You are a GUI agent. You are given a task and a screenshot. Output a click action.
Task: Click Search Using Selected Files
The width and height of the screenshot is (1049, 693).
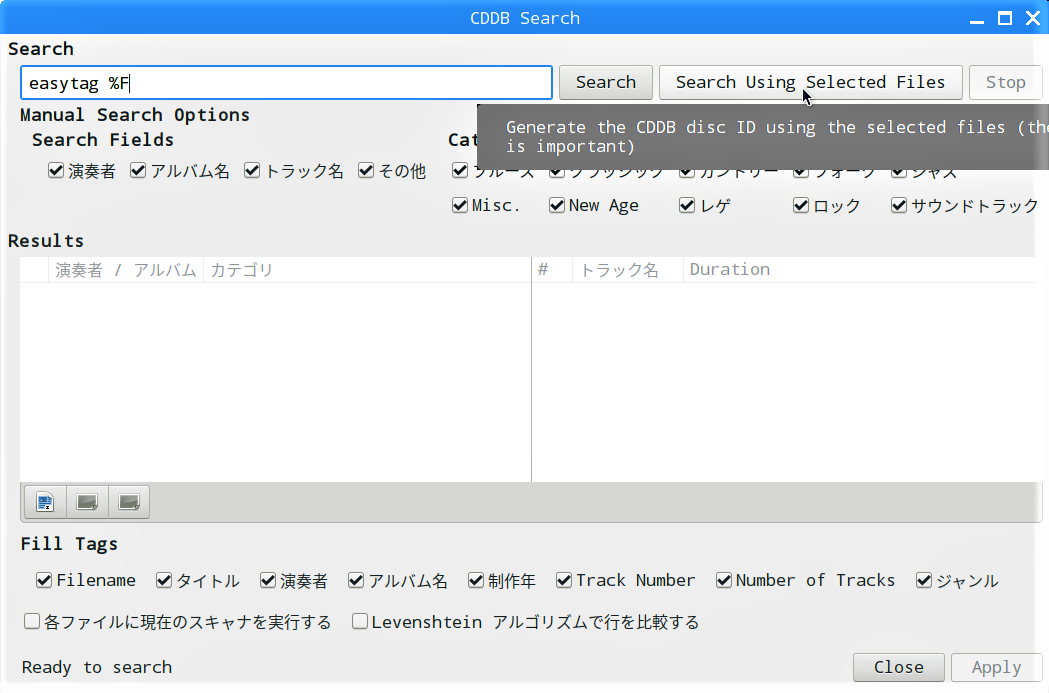810,82
